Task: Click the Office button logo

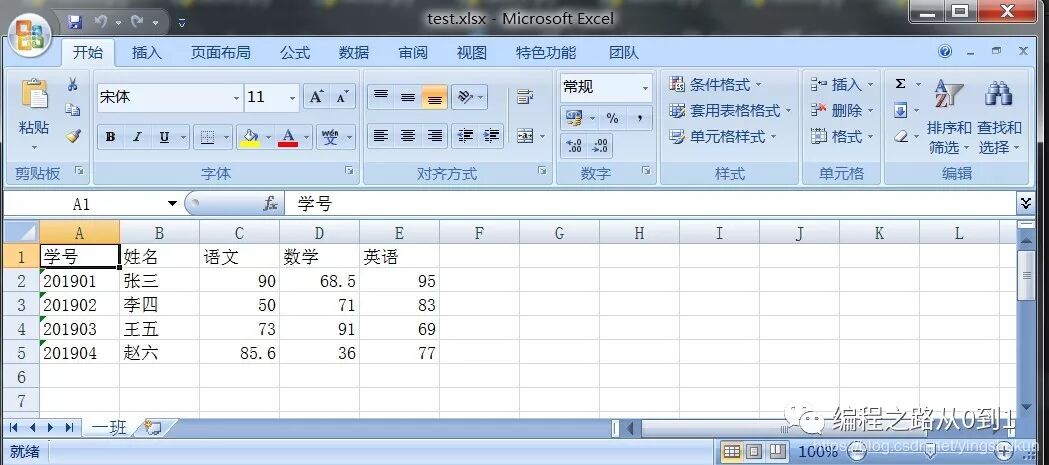Action: point(31,34)
